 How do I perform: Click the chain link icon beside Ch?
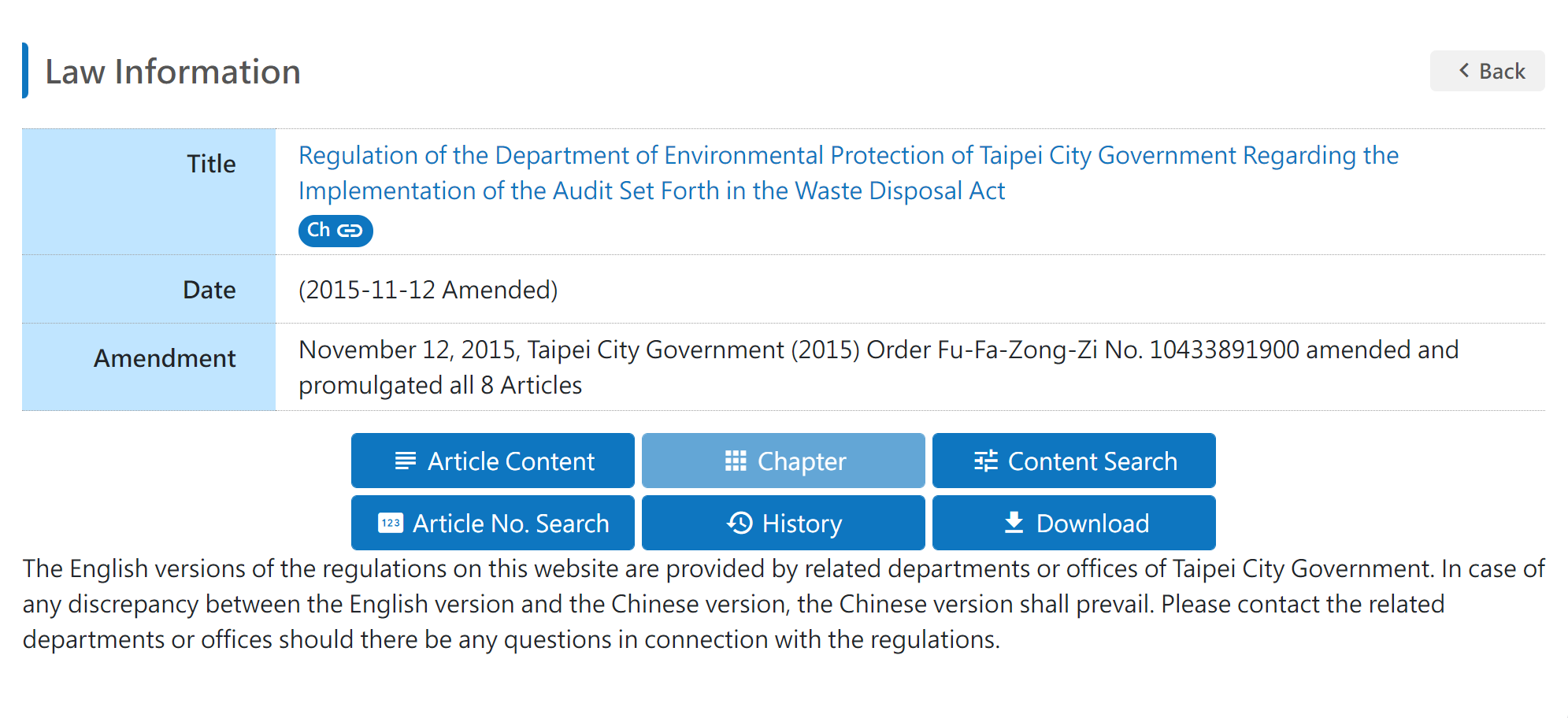click(x=350, y=231)
